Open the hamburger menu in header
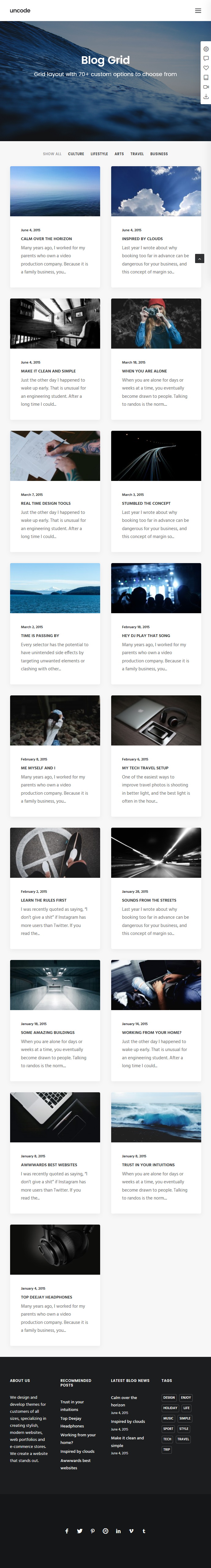This screenshot has height=1568, width=211. click(198, 10)
